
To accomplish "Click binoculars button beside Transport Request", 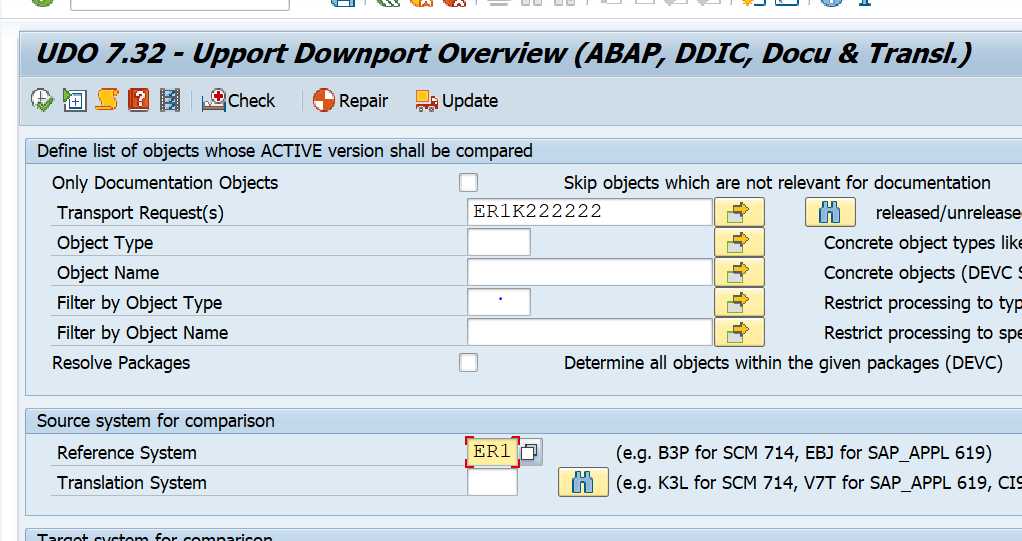I will coord(829,213).
